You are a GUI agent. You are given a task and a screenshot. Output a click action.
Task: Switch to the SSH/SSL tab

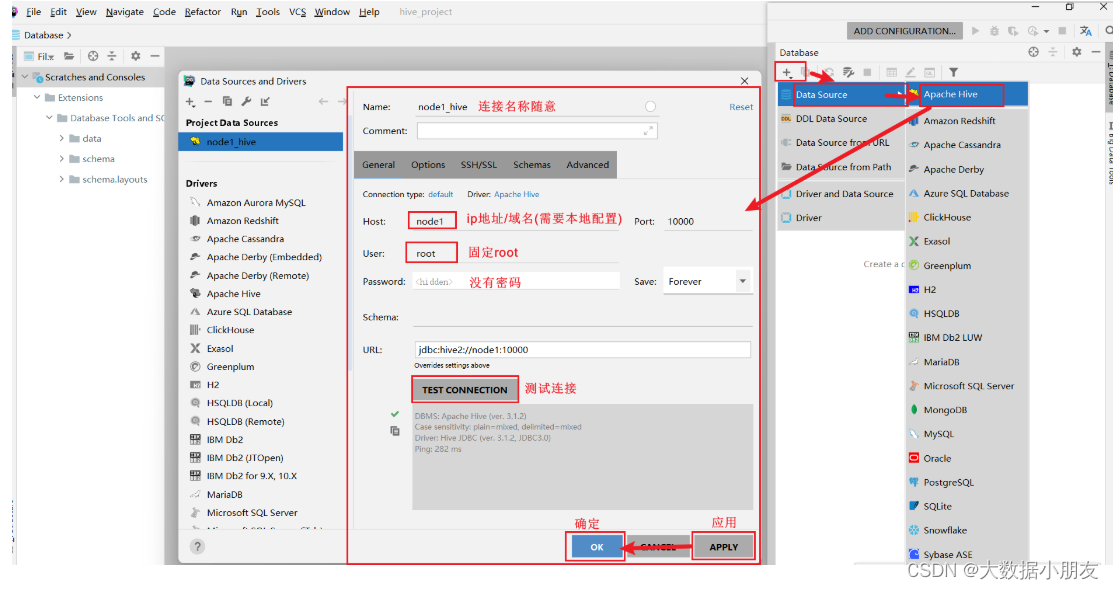coord(479,165)
